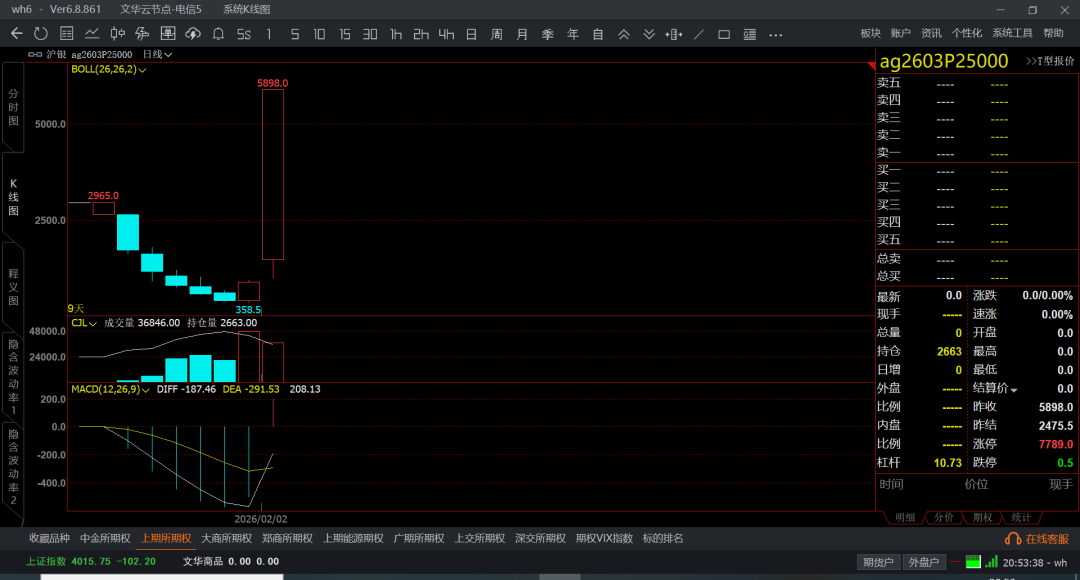The height and width of the screenshot is (580, 1080).
Task: Click the refresh icon in toolbar
Action: pyautogui.click(x=41, y=34)
